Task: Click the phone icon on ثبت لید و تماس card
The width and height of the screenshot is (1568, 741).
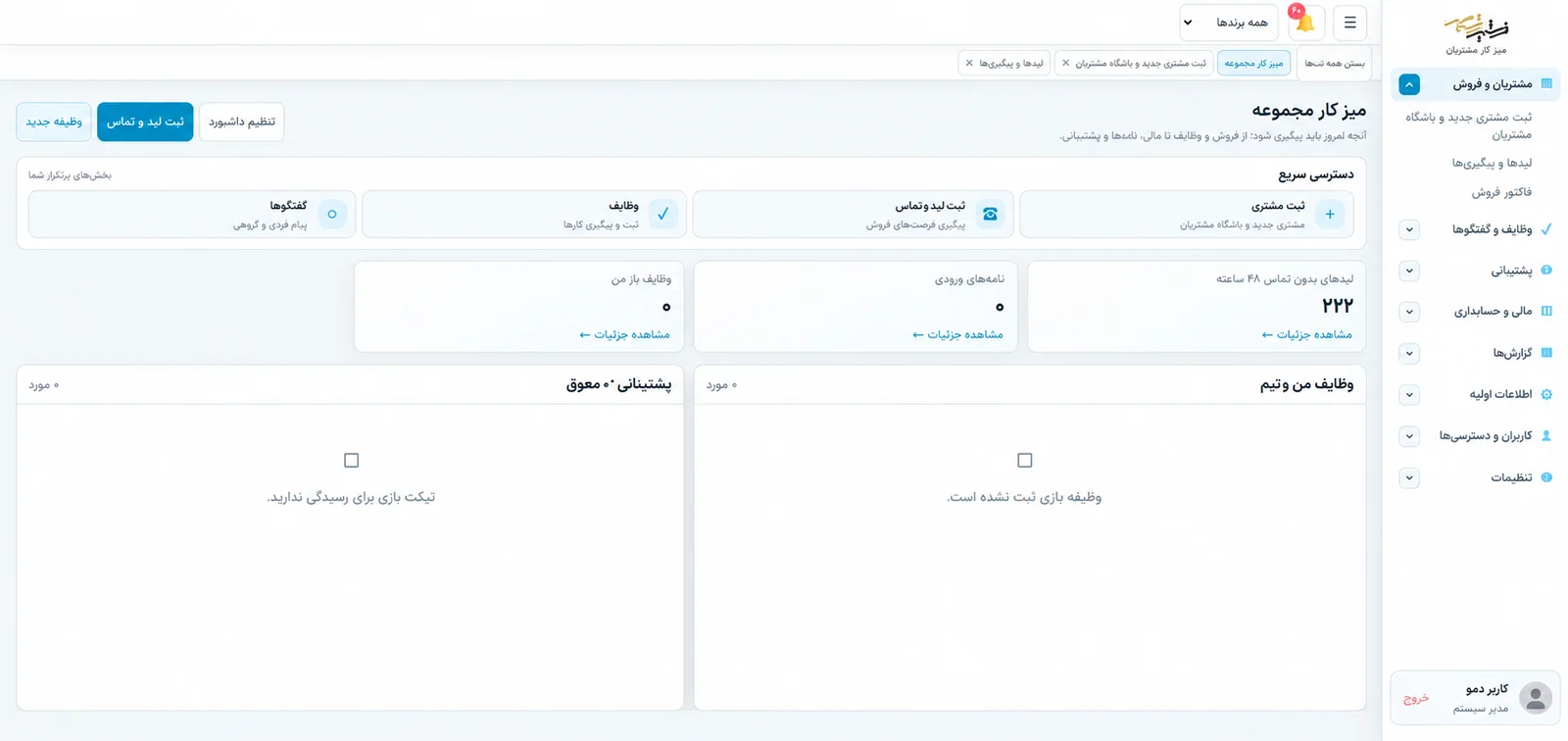Action: pos(990,214)
